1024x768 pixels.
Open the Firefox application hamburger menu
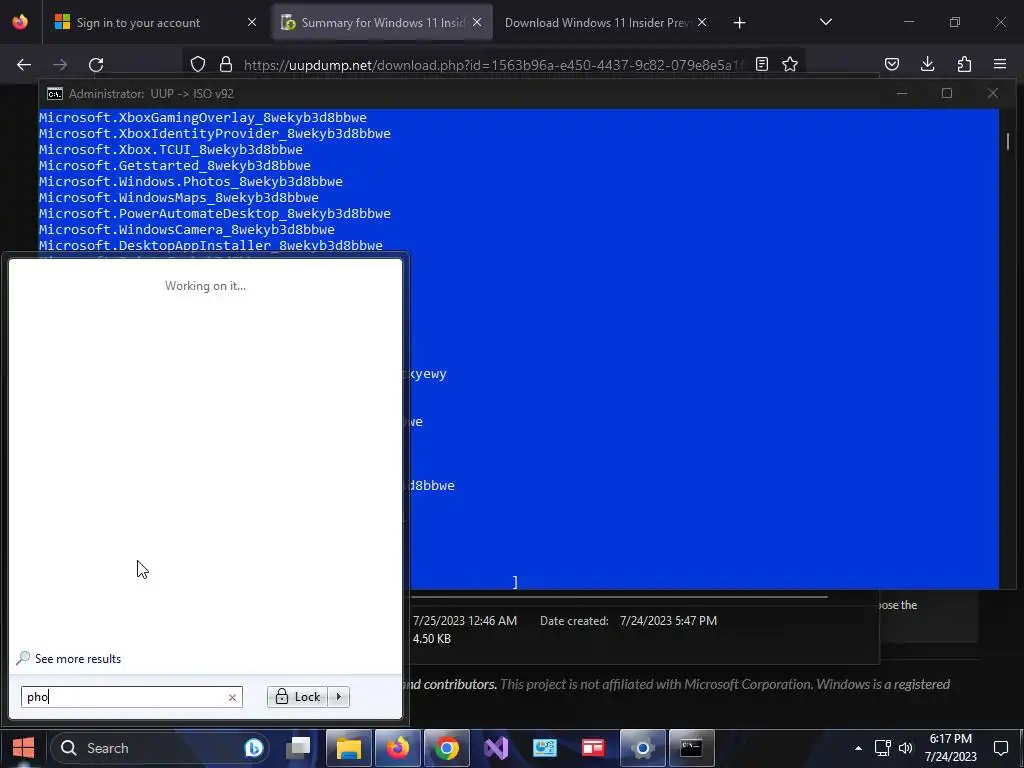point(1000,64)
